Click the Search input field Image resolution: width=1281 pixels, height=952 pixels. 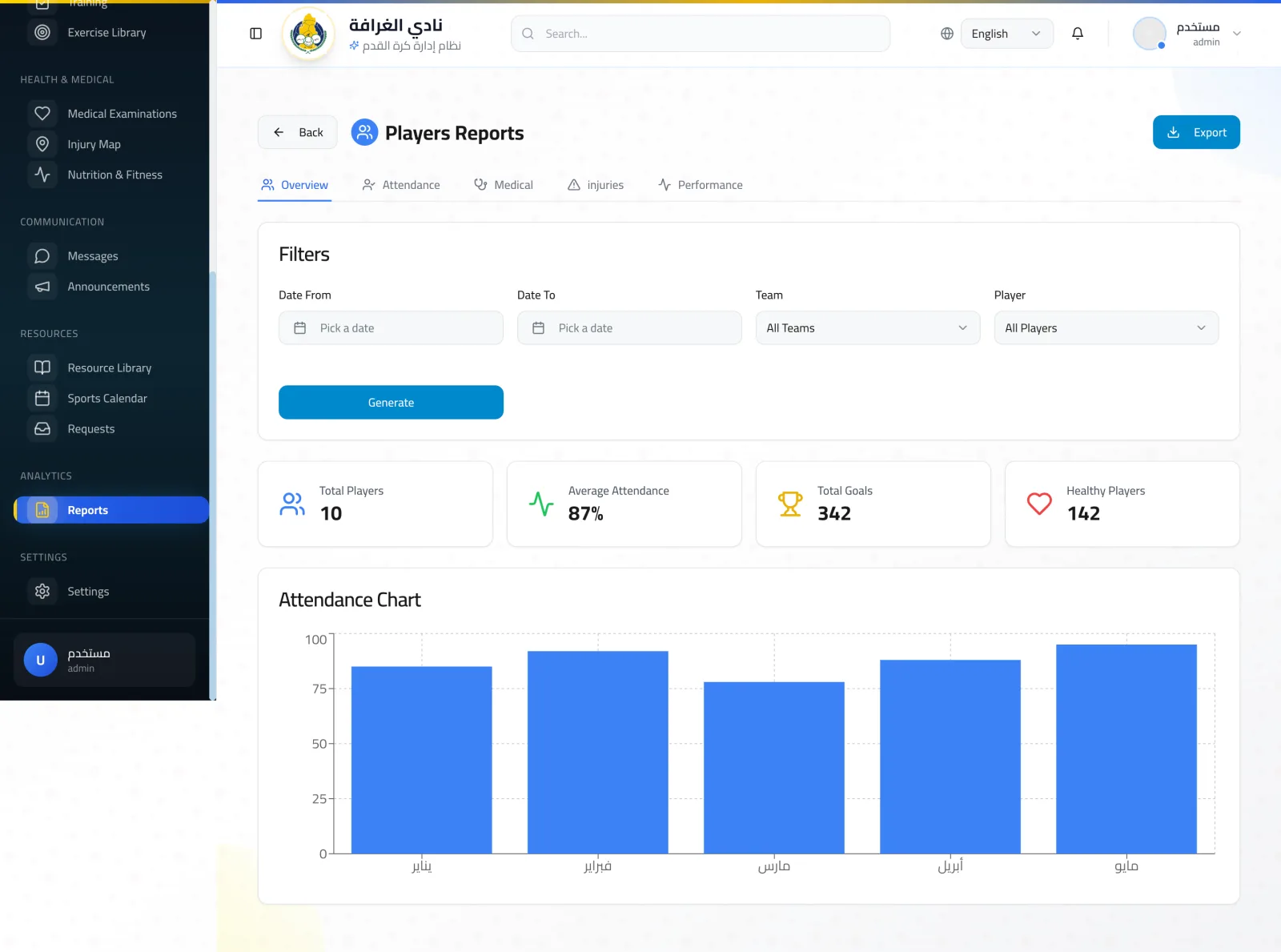[x=701, y=34]
